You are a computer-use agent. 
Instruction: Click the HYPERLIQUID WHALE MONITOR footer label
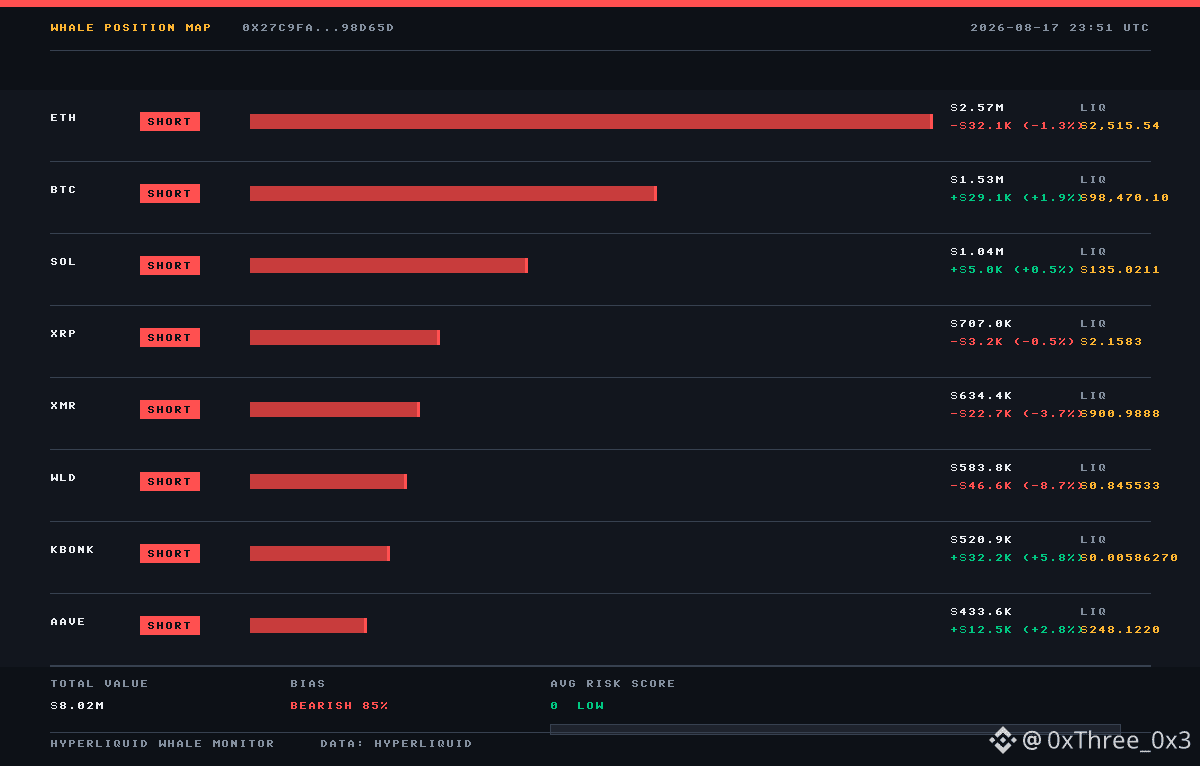tap(162, 744)
